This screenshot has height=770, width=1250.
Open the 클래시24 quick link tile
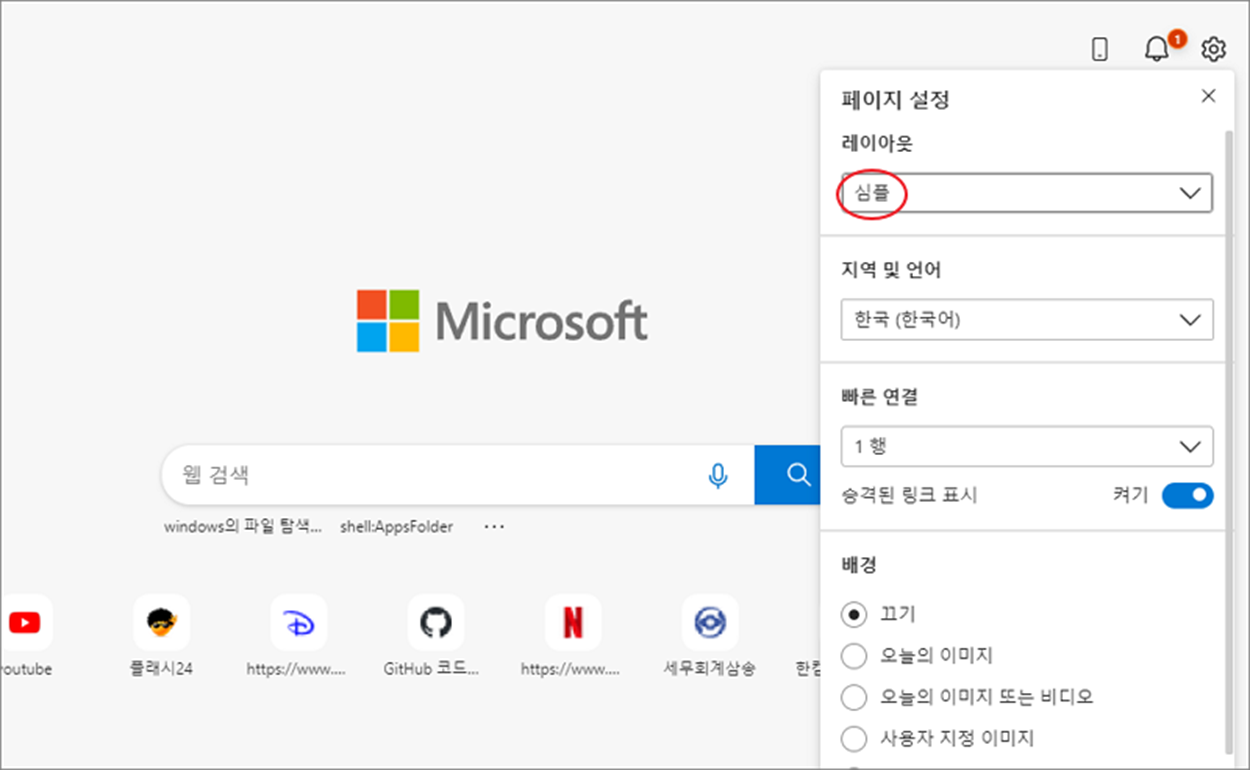(161, 623)
